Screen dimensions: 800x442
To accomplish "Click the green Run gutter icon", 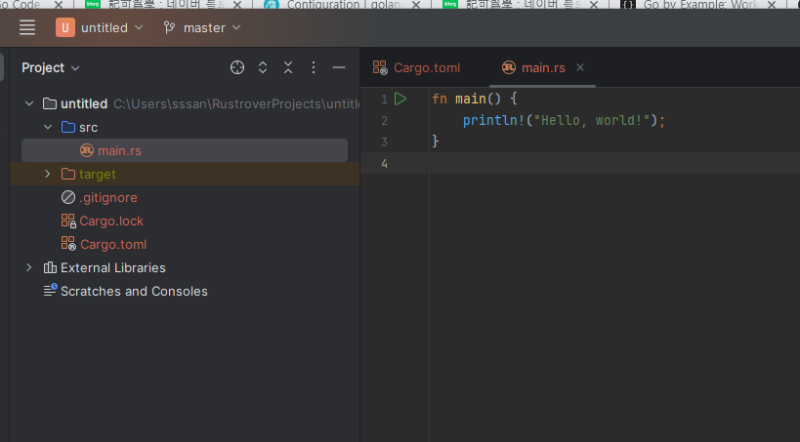I will (x=400, y=99).
